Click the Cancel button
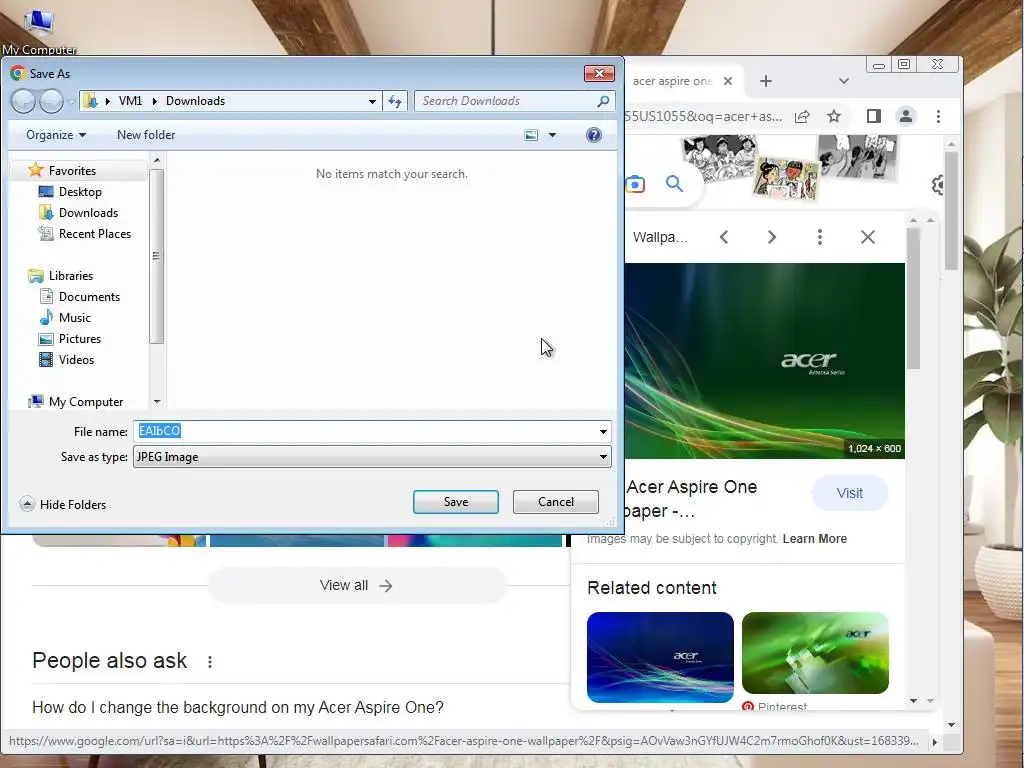The height and width of the screenshot is (768, 1024). (x=556, y=502)
